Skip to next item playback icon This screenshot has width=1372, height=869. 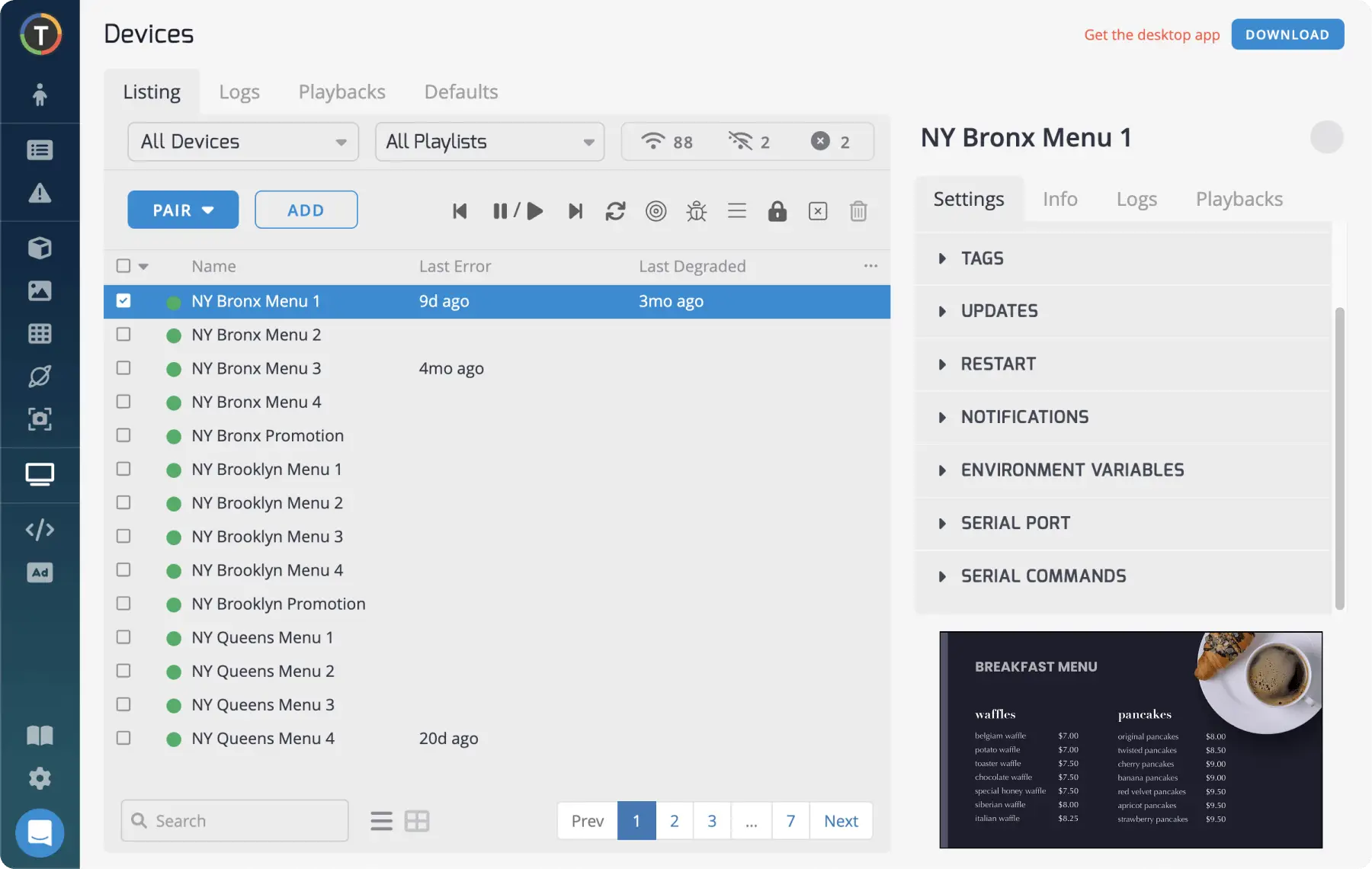[x=575, y=211]
